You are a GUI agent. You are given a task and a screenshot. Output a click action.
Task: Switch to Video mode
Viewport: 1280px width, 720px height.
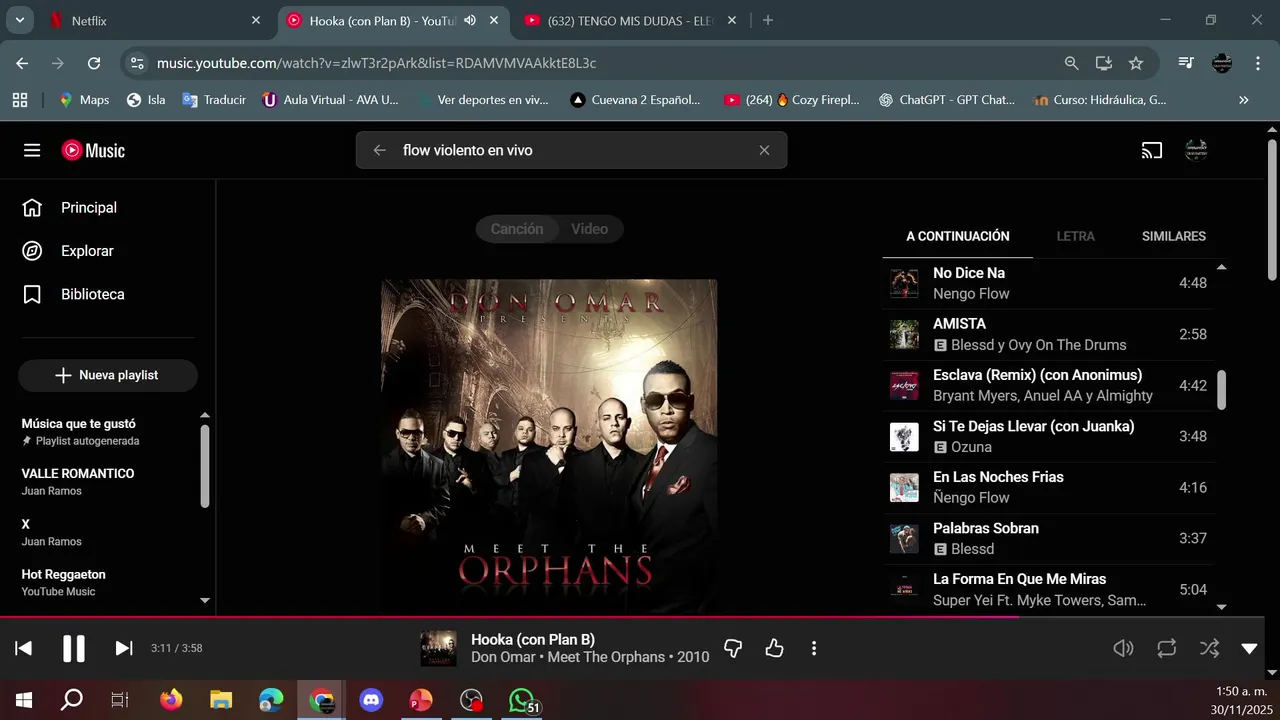(x=590, y=229)
